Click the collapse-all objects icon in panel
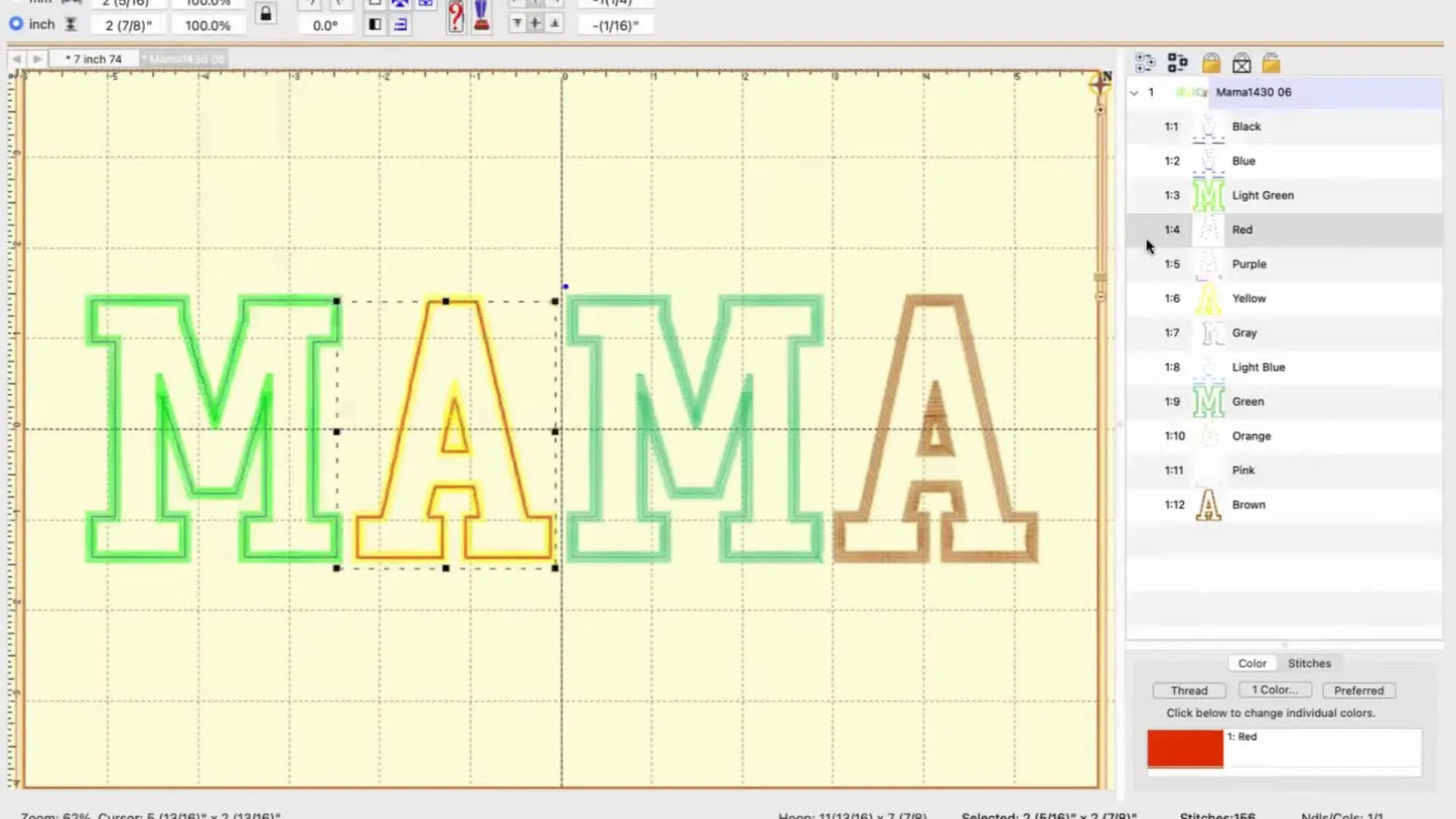 (1178, 63)
